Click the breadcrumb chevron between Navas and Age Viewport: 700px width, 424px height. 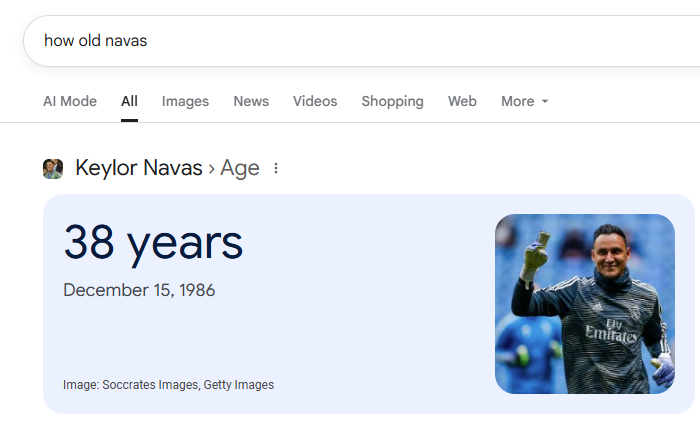coord(212,169)
